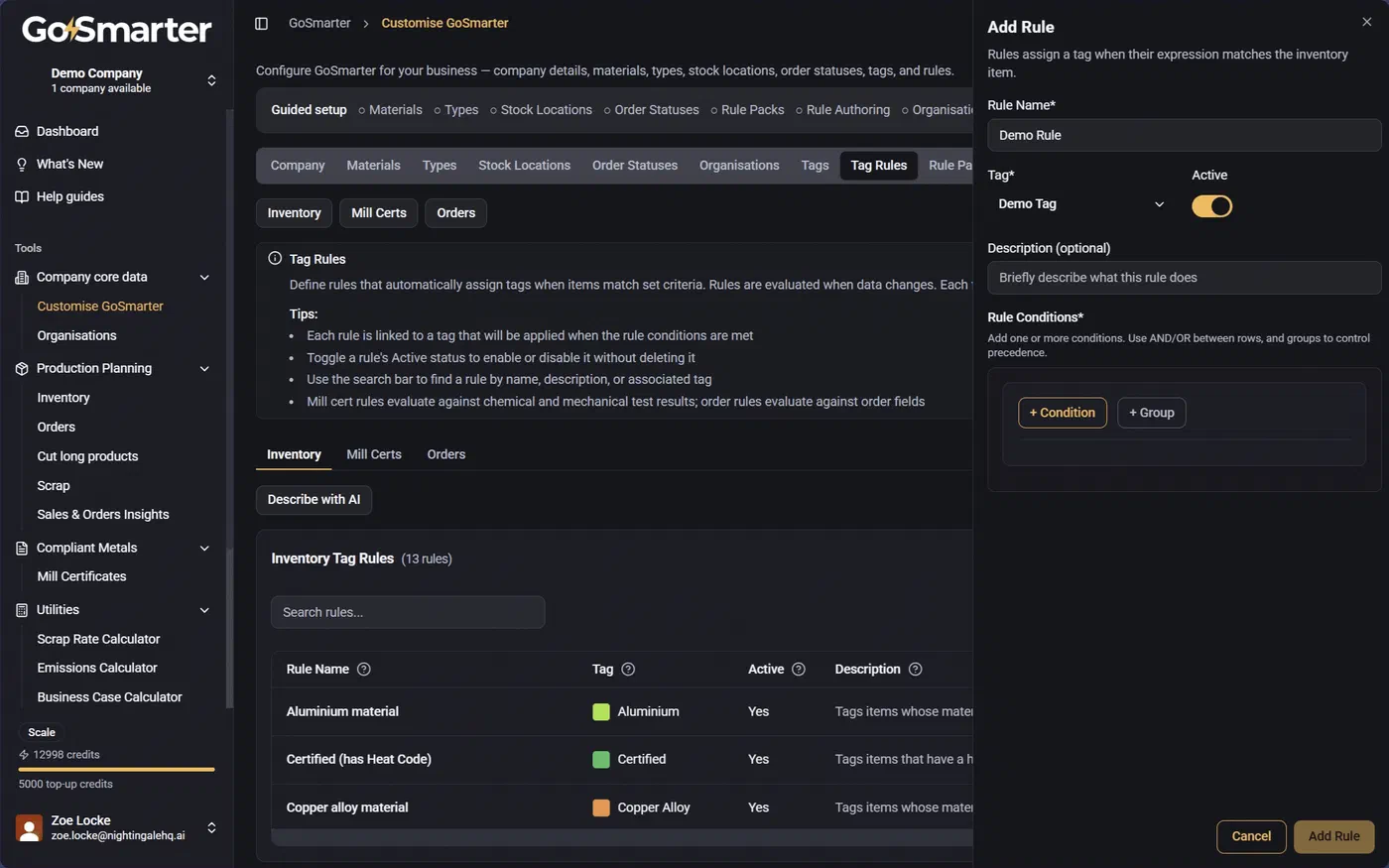Open the Demo Company switcher
Screen dimensions: 1389x868
coord(117,80)
